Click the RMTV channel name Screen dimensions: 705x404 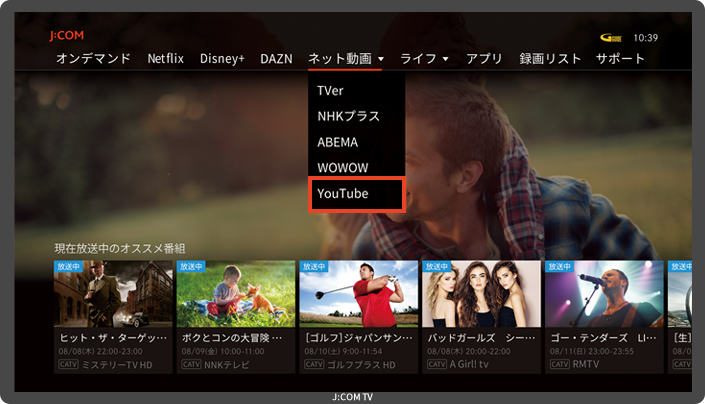click(x=586, y=364)
